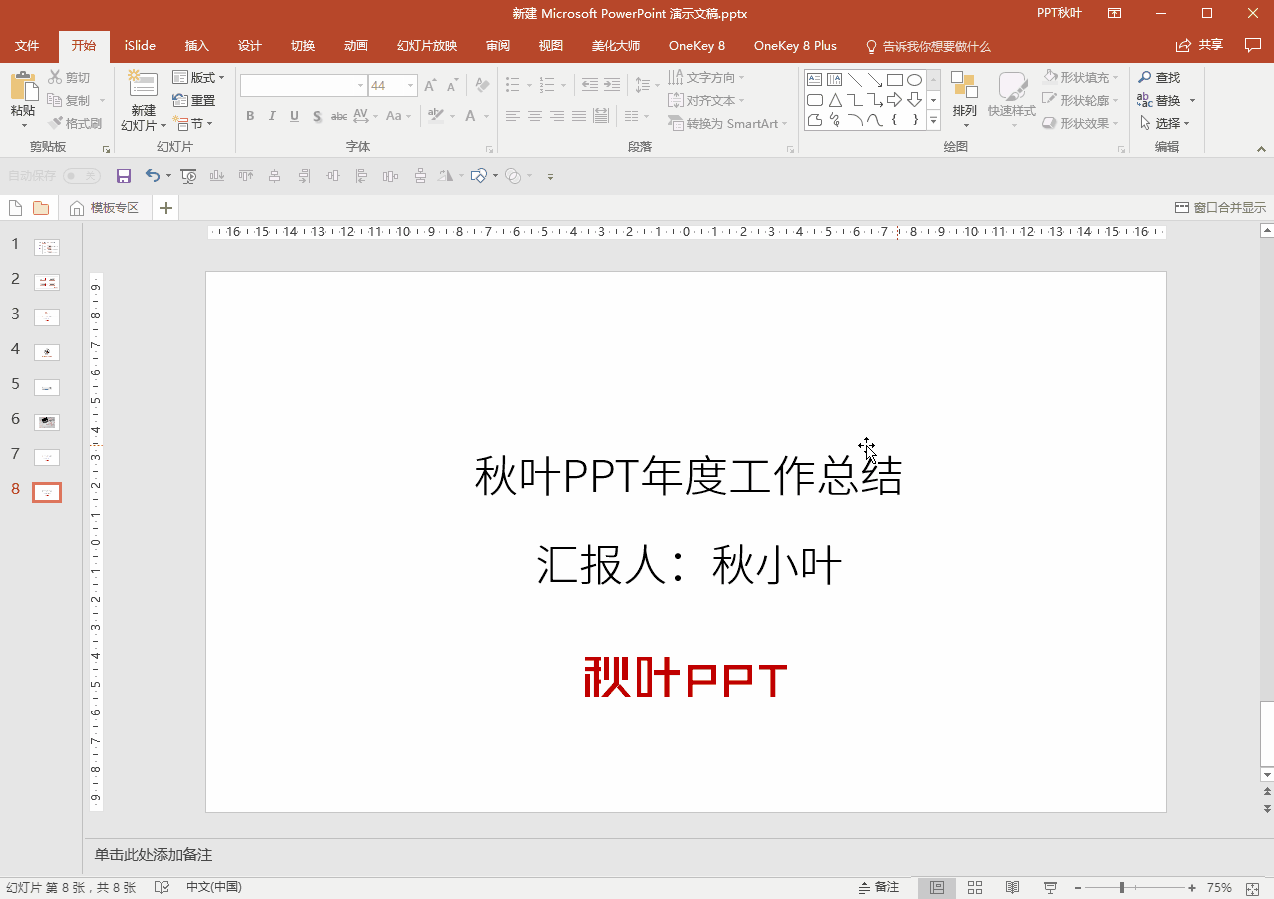Select the triangle shape in the gallery
Image resolution: width=1274 pixels, height=899 pixels.
pyautogui.click(x=834, y=100)
